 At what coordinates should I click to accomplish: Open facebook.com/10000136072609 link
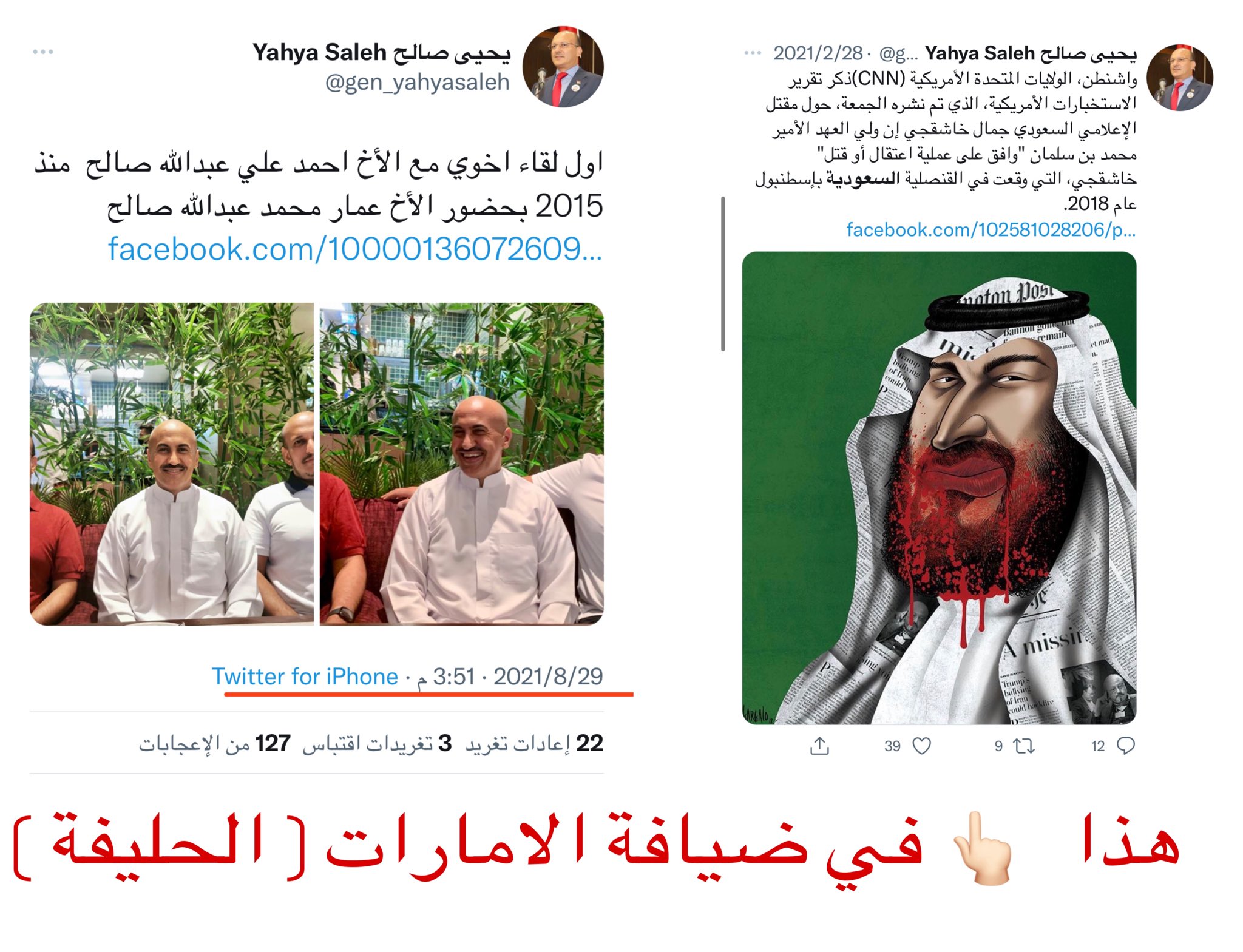click(x=355, y=249)
